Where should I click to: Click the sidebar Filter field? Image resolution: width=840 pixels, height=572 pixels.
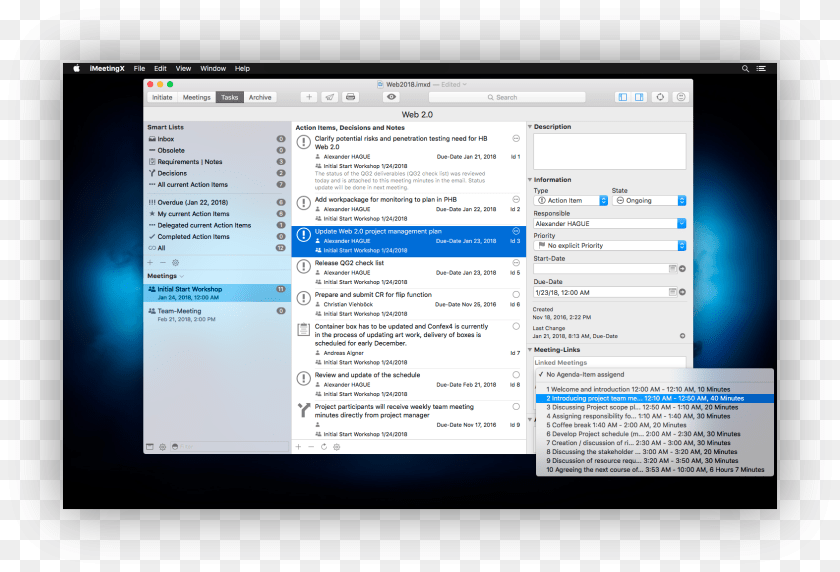coord(229,447)
